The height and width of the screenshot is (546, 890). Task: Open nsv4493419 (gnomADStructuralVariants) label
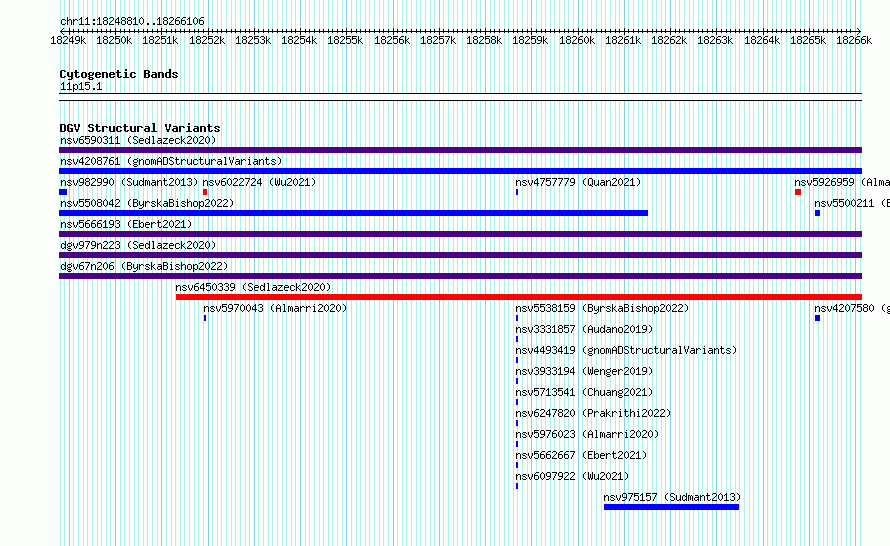pyautogui.click(x=626, y=350)
